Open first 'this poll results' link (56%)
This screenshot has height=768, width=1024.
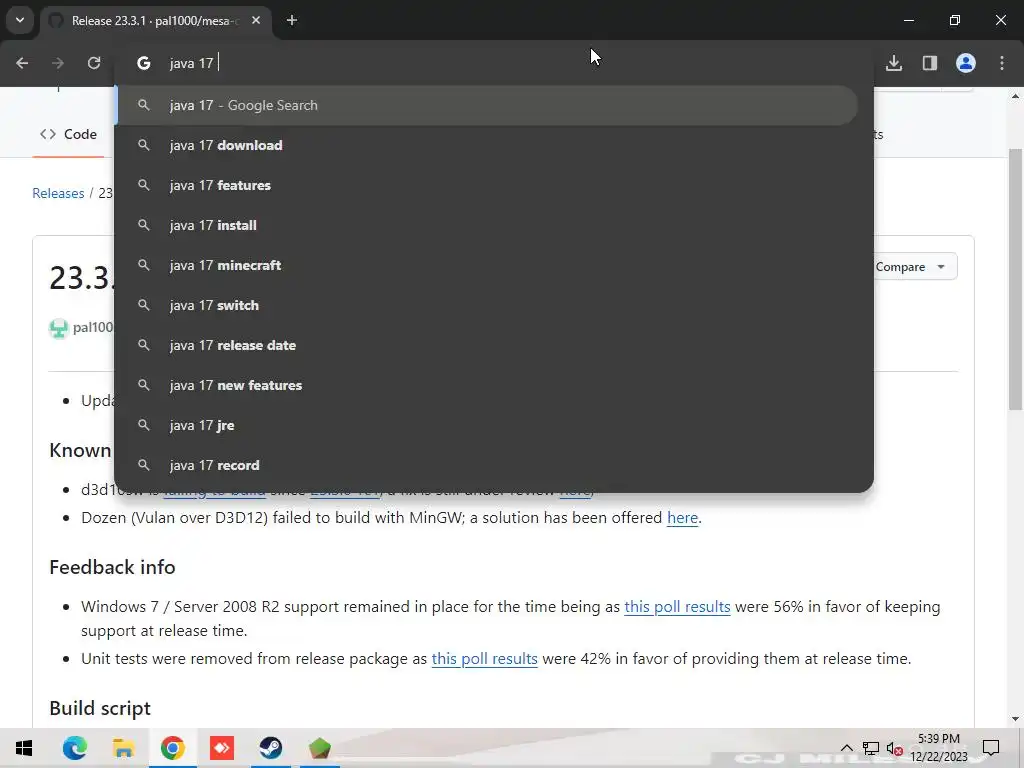point(677,607)
